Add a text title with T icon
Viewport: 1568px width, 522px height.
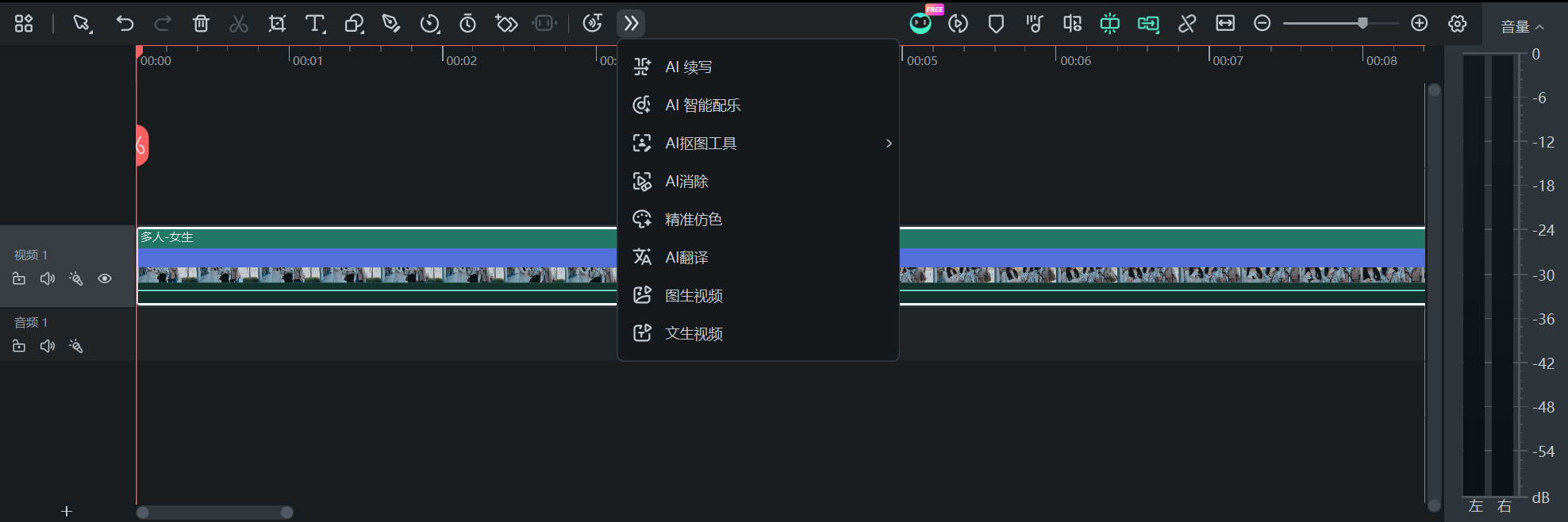[316, 24]
